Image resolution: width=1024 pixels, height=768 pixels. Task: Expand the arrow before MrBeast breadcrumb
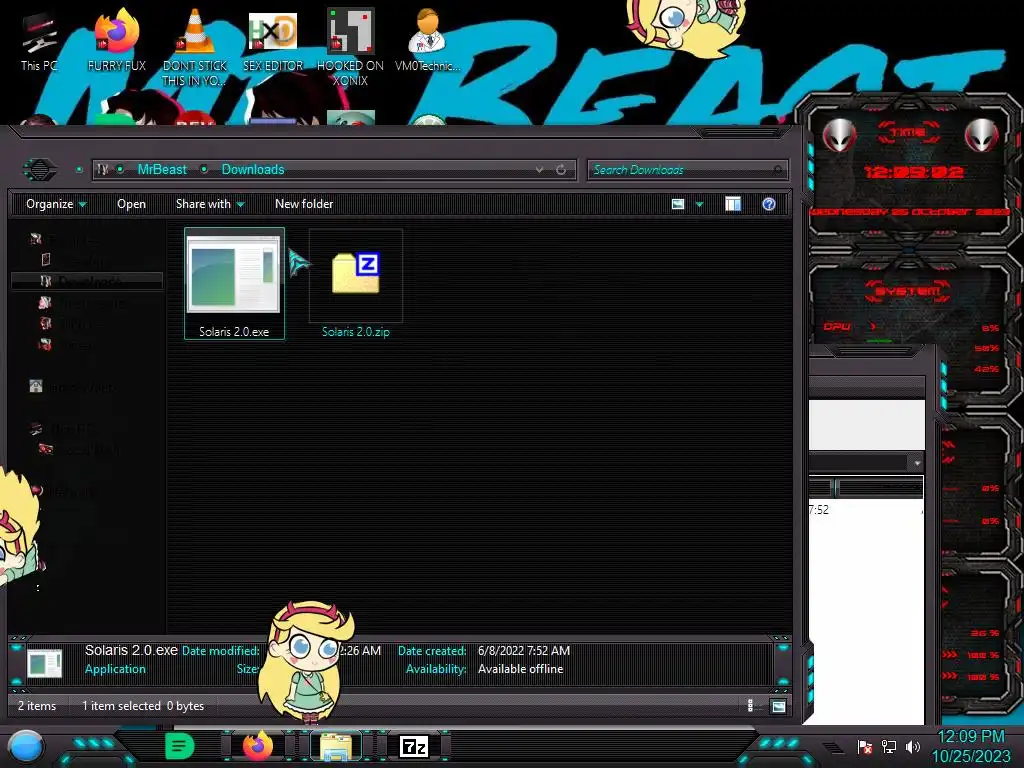tap(120, 170)
